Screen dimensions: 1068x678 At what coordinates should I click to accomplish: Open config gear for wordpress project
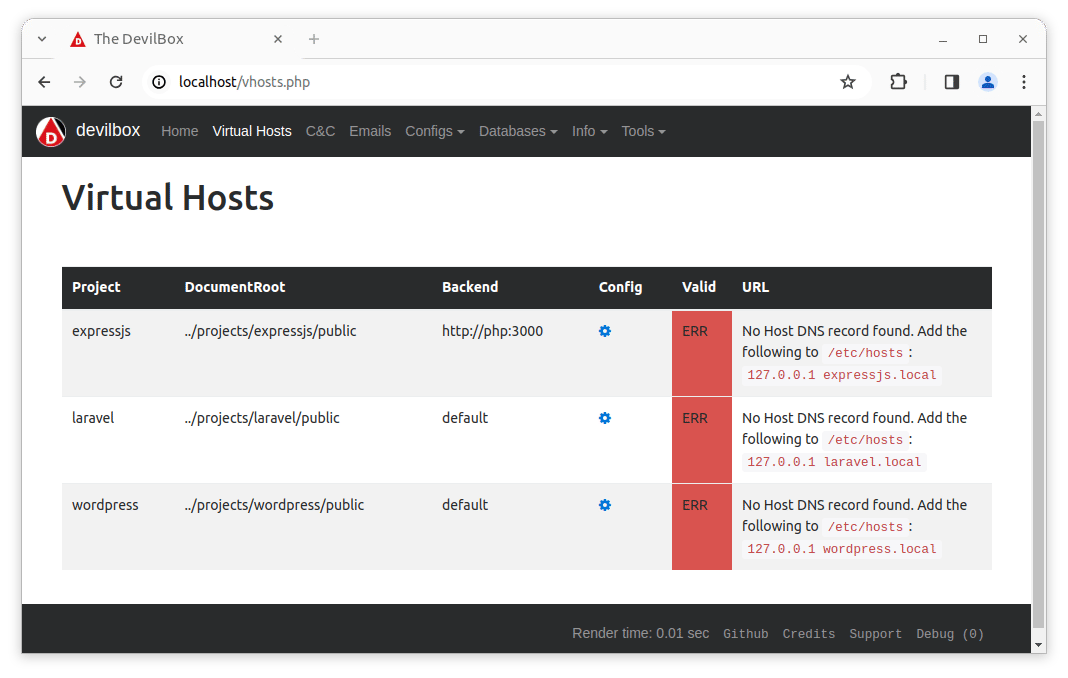(605, 505)
